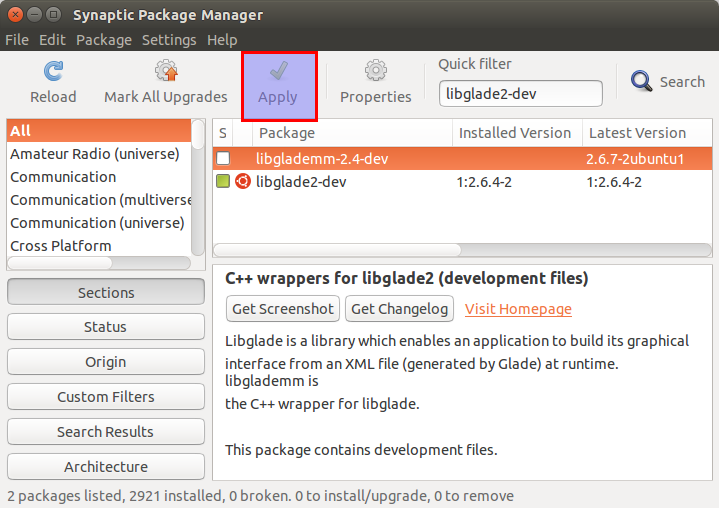Open the Package menu
The width and height of the screenshot is (719, 508).
click(104, 40)
